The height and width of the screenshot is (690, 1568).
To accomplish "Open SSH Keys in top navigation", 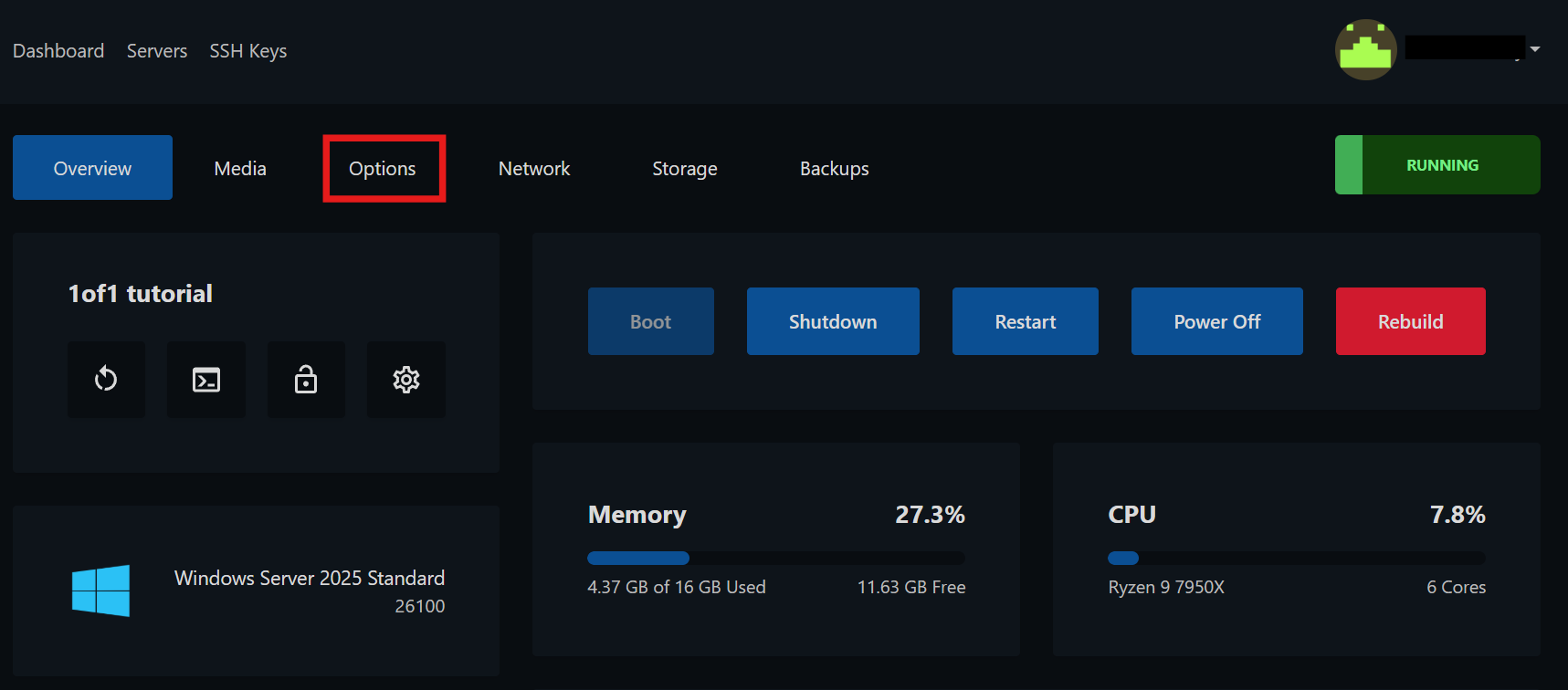I will tap(248, 51).
